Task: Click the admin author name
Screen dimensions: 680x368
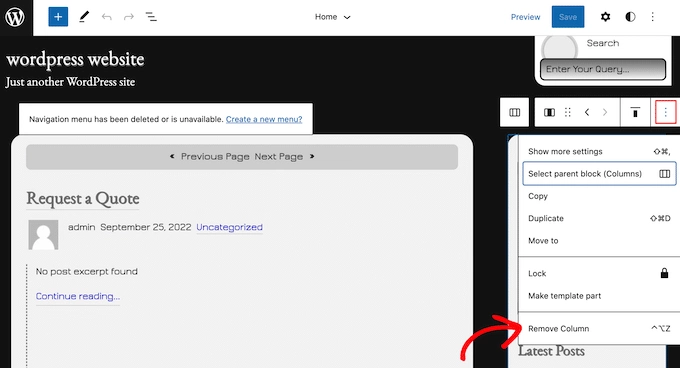Action: (x=82, y=227)
